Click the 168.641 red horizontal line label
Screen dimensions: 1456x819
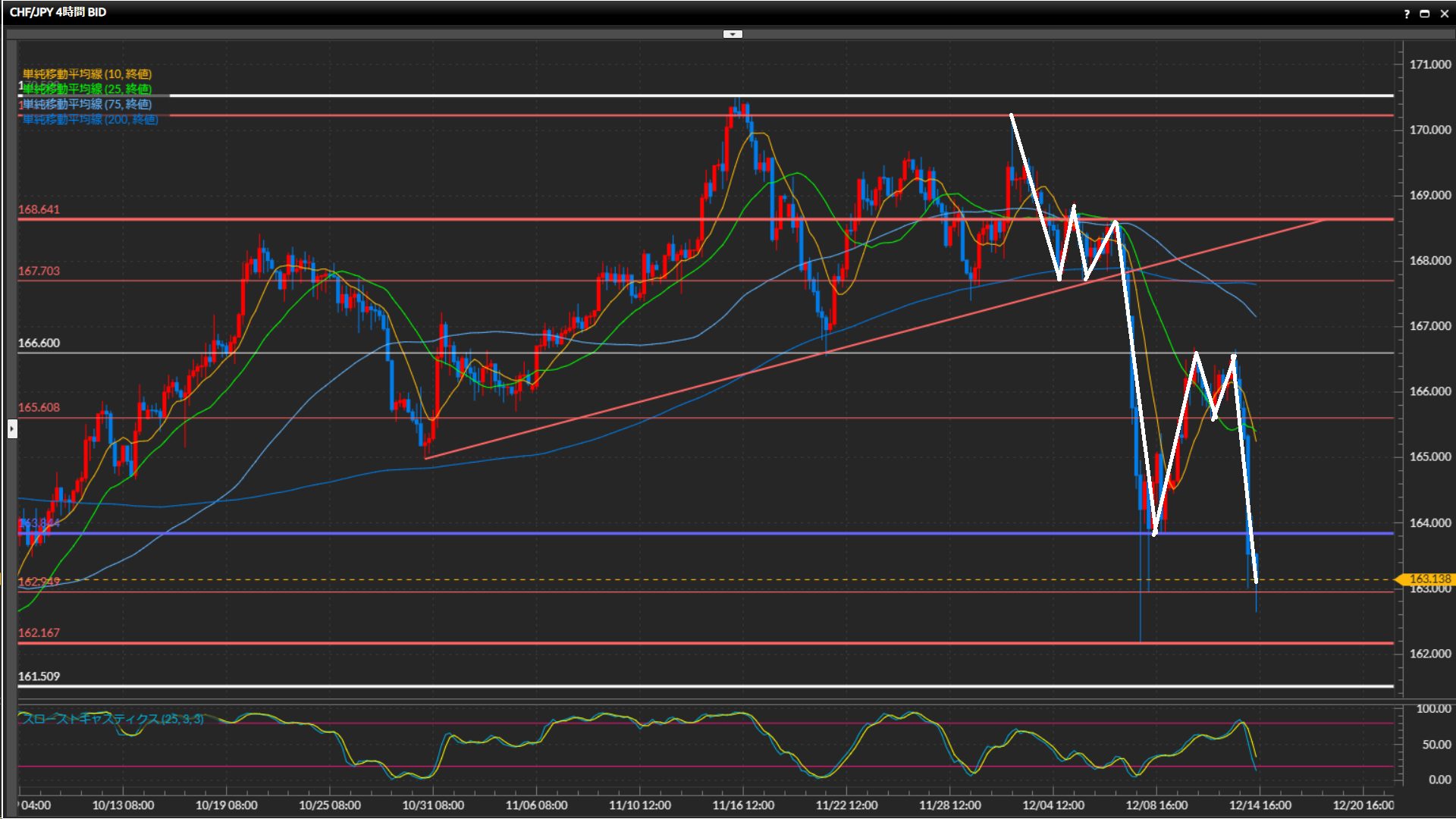tap(39, 209)
